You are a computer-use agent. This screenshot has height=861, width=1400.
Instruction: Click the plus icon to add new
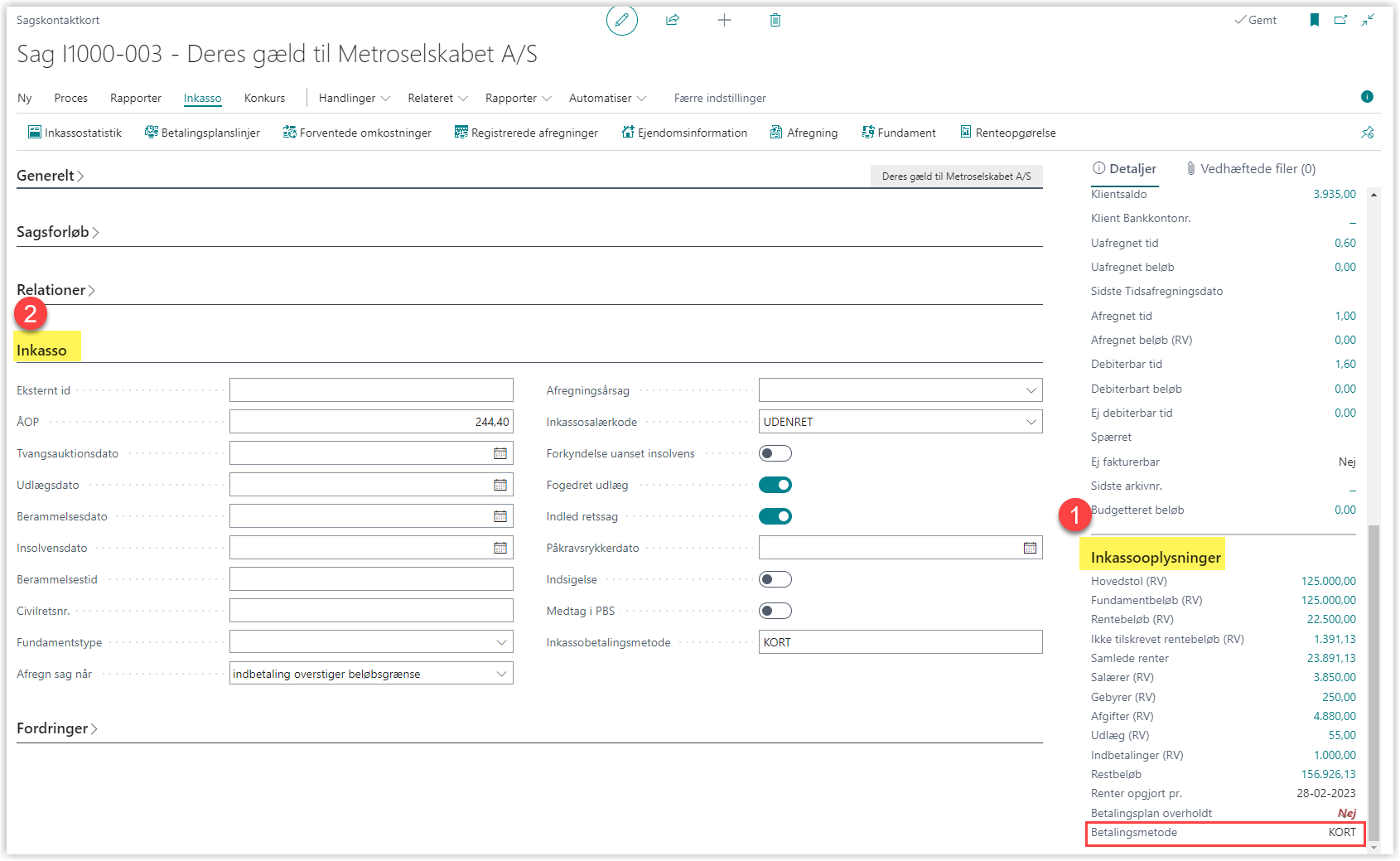click(x=724, y=20)
